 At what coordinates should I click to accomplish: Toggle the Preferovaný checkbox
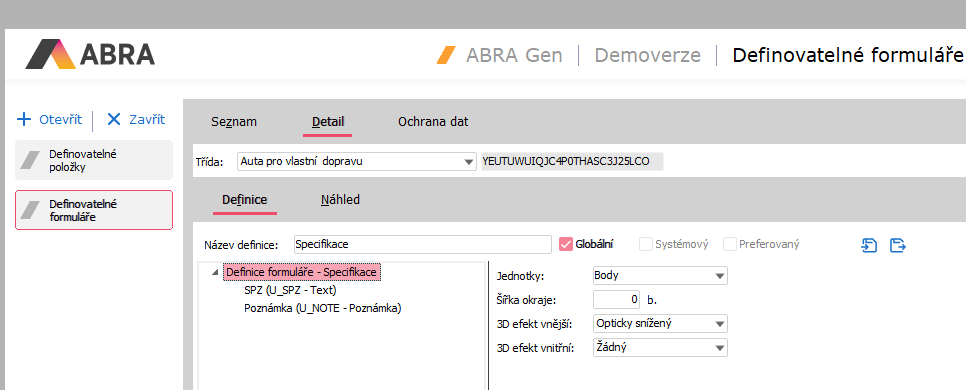729,244
